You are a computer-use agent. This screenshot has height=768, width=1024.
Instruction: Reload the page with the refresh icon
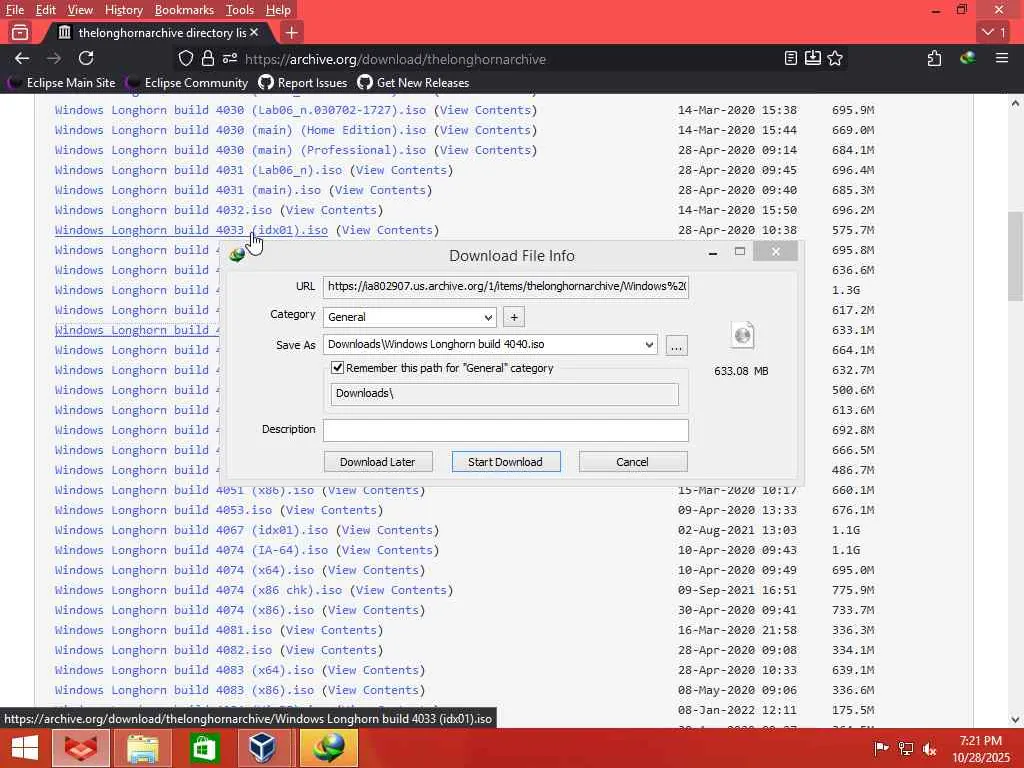[x=86, y=59]
